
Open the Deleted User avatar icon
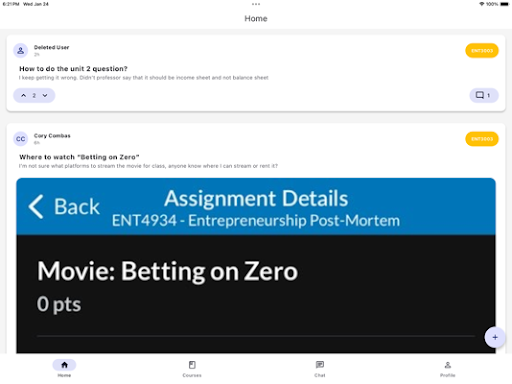[21, 51]
